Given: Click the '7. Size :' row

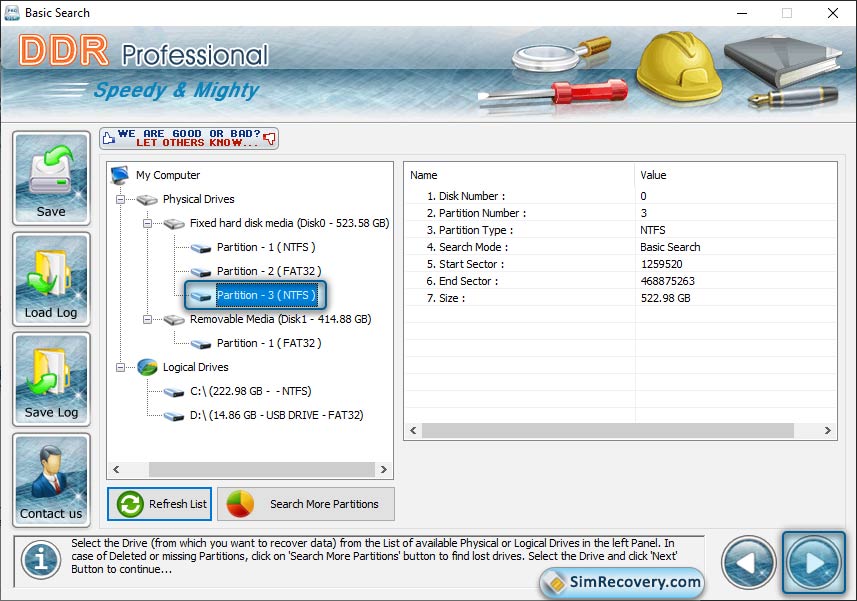Looking at the screenshot, I should (621, 298).
